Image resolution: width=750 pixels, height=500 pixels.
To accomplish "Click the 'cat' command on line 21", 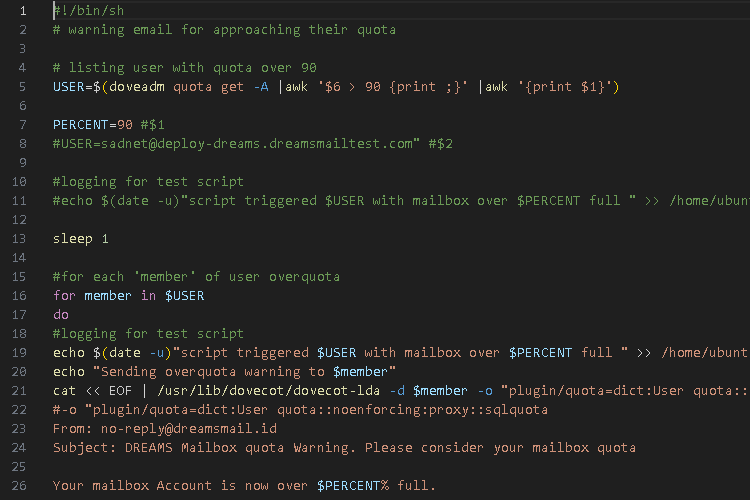I will (65, 391).
